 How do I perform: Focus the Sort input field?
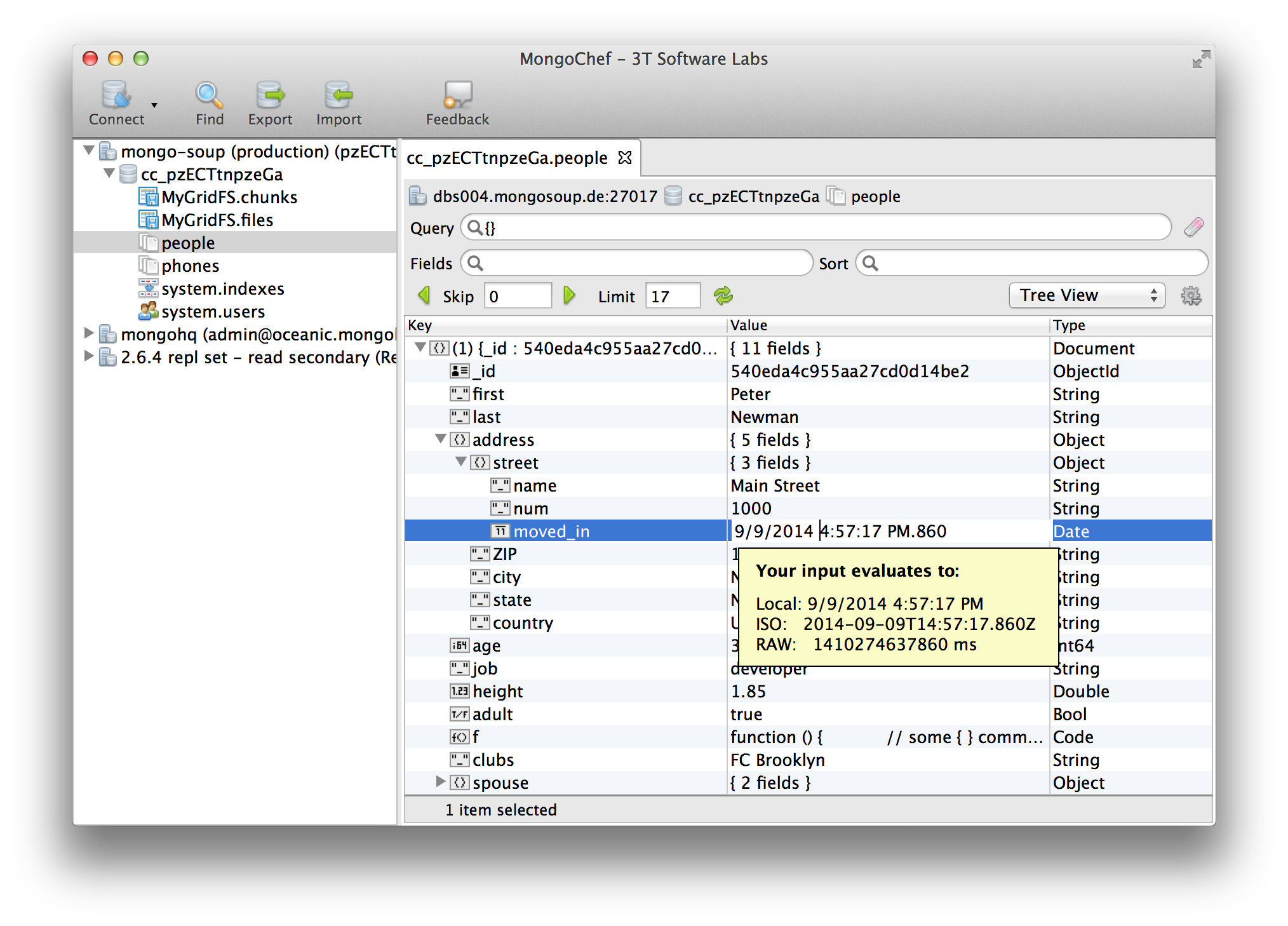click(x=1031, y=263)
